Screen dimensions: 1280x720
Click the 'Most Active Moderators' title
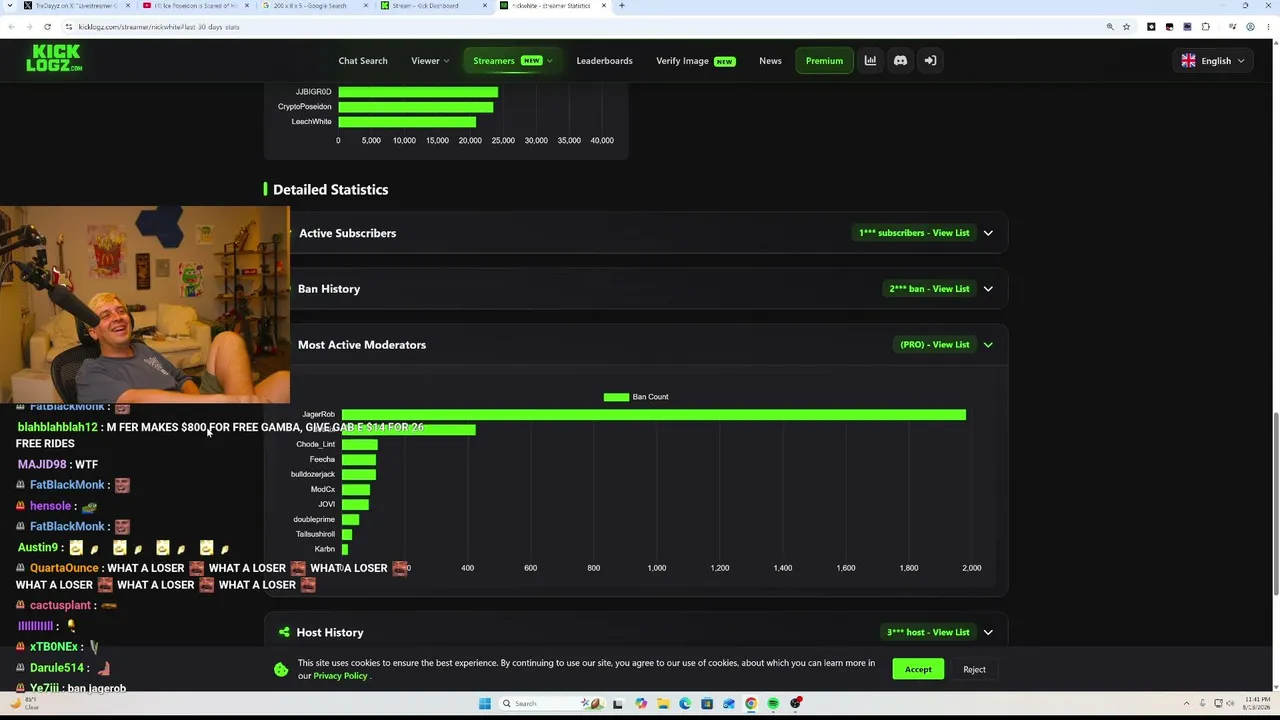click(x=362, y=345)
